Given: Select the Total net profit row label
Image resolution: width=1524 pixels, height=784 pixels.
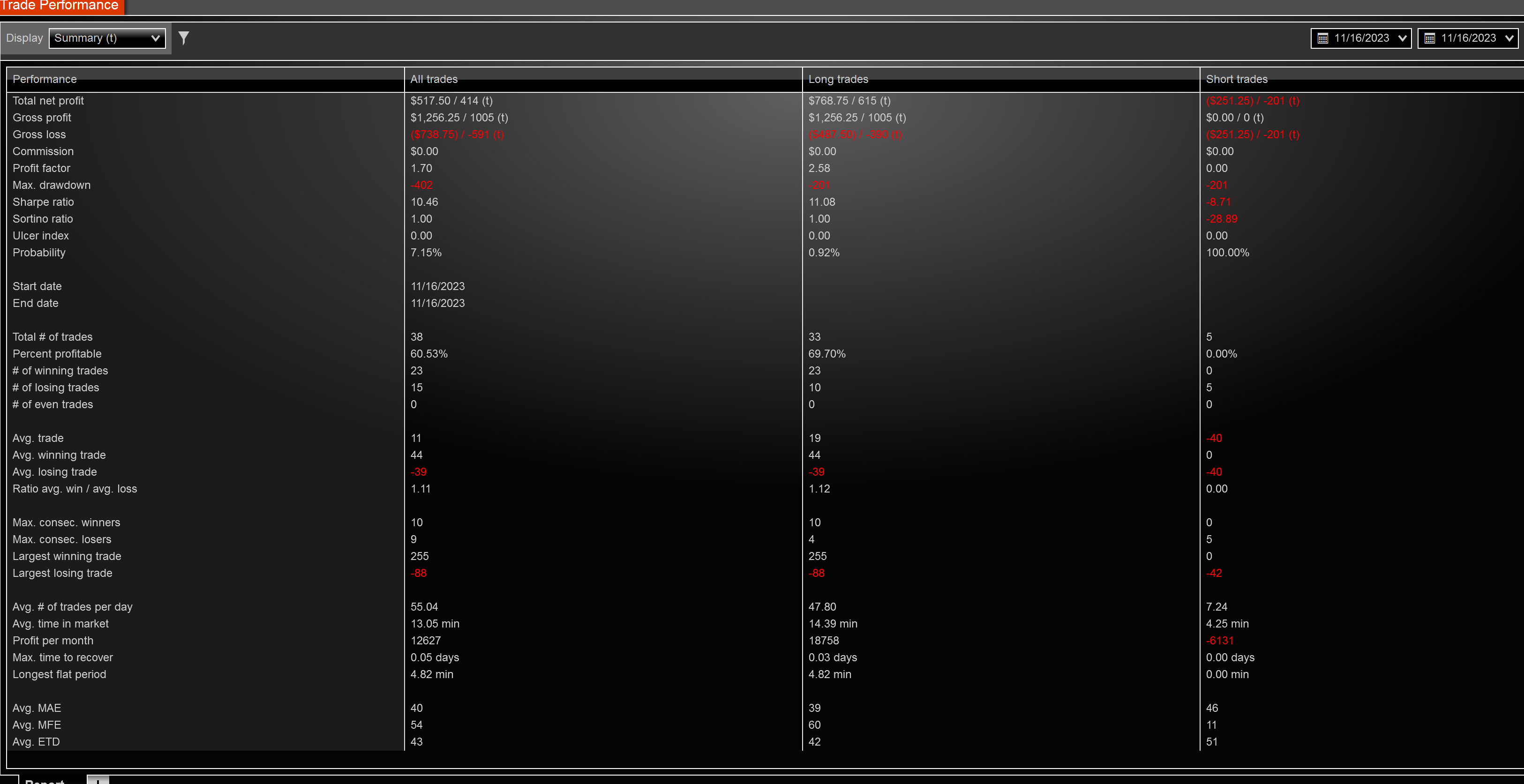Looking at the screenshot, I should [x=48, y=101].
